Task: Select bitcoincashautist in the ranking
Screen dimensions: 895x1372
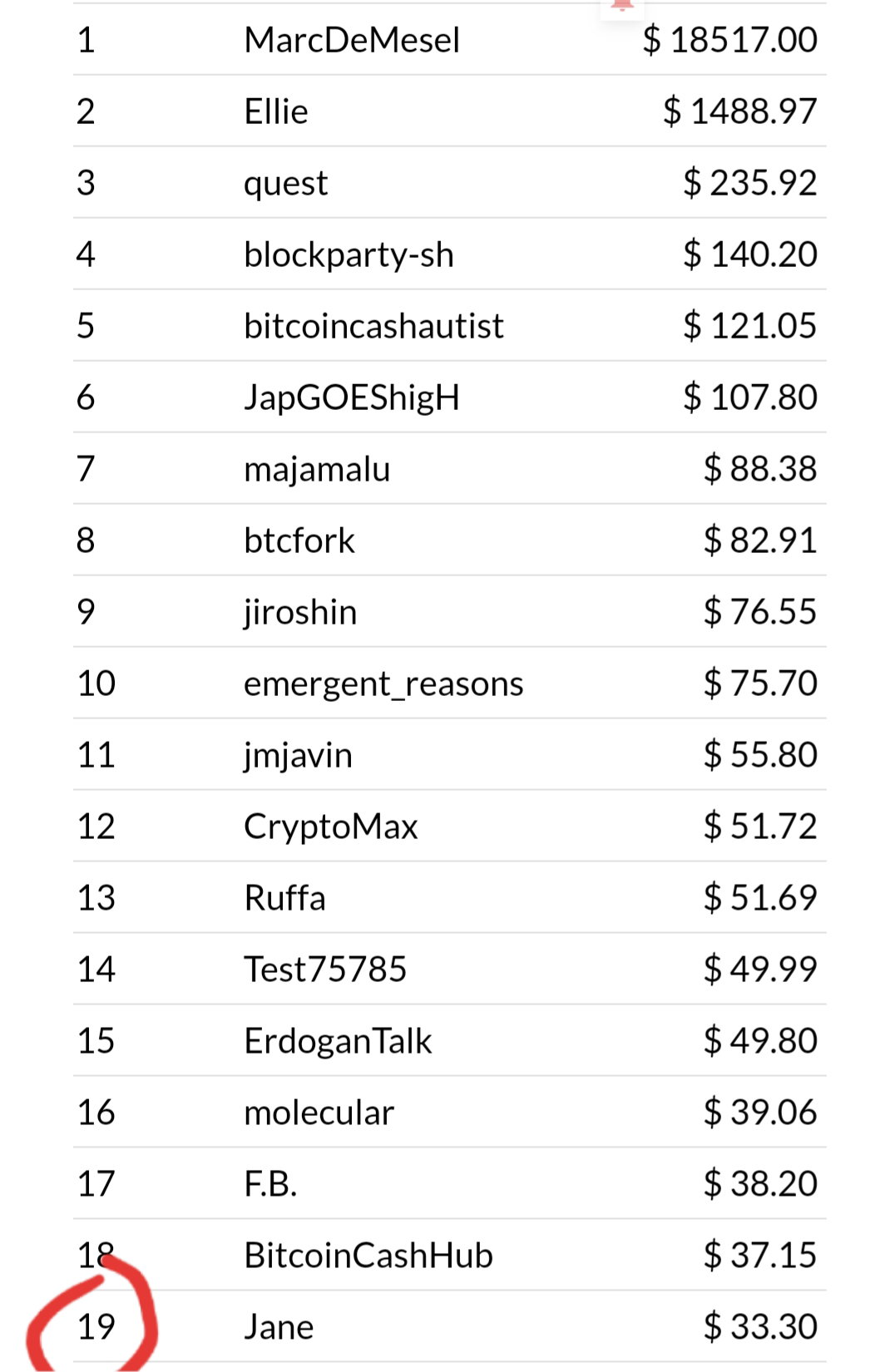Action: click(x=373, y=326)
